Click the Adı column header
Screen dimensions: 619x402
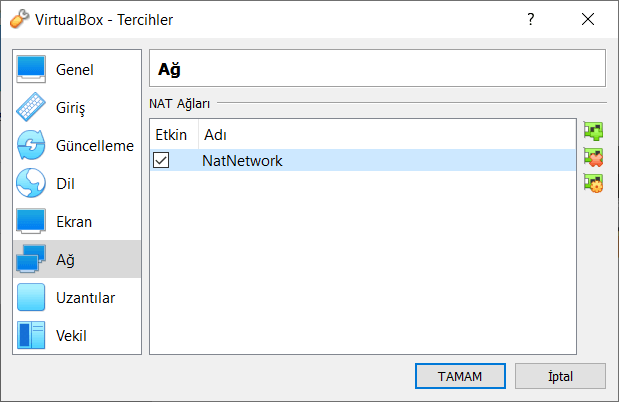[x=214, y=134]
